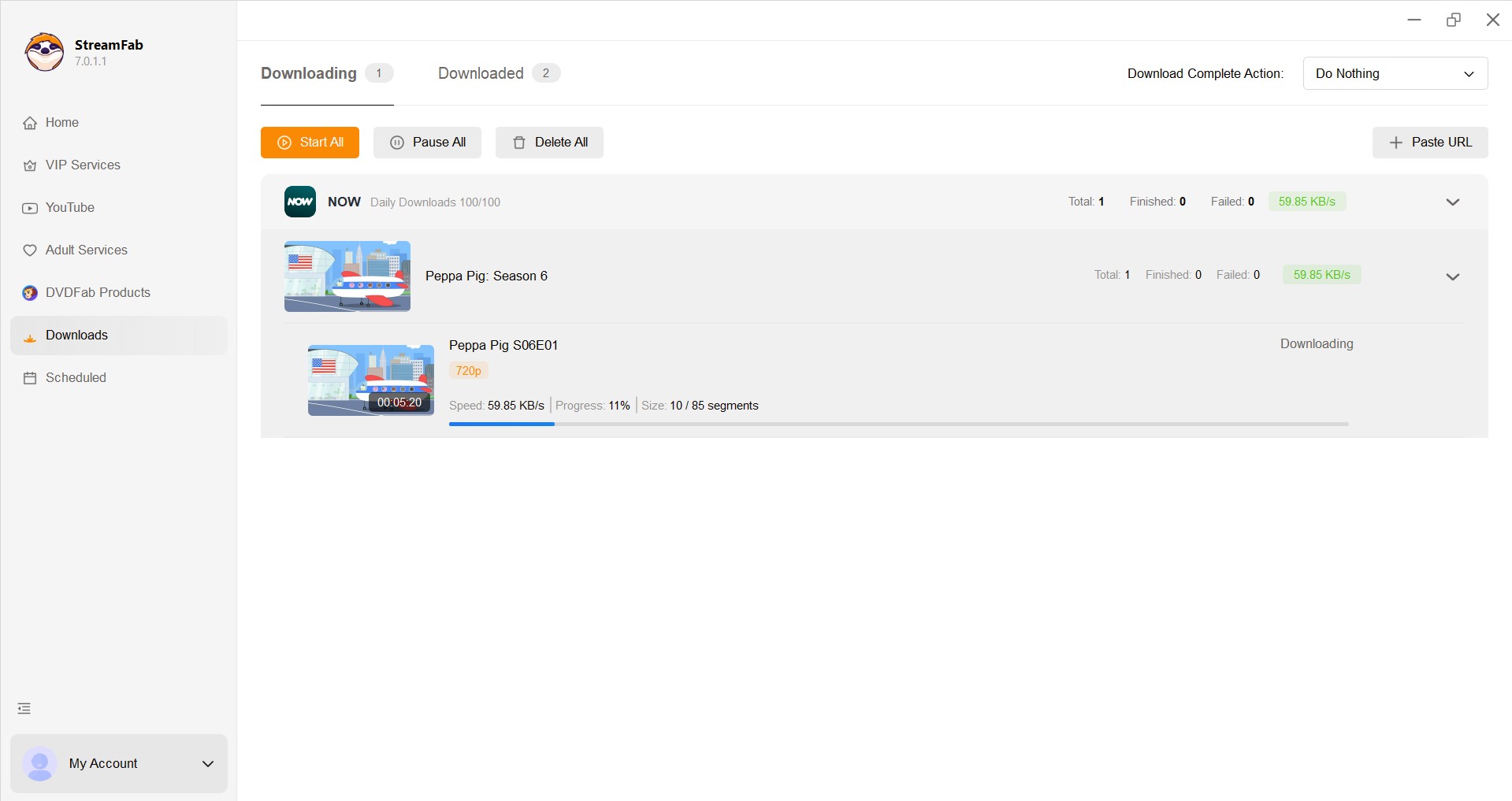Screen dimensions: 1512x801
Task: Collapse the sidebar using the menu icon
Action: pyautogui.click(x=24, y=709)
